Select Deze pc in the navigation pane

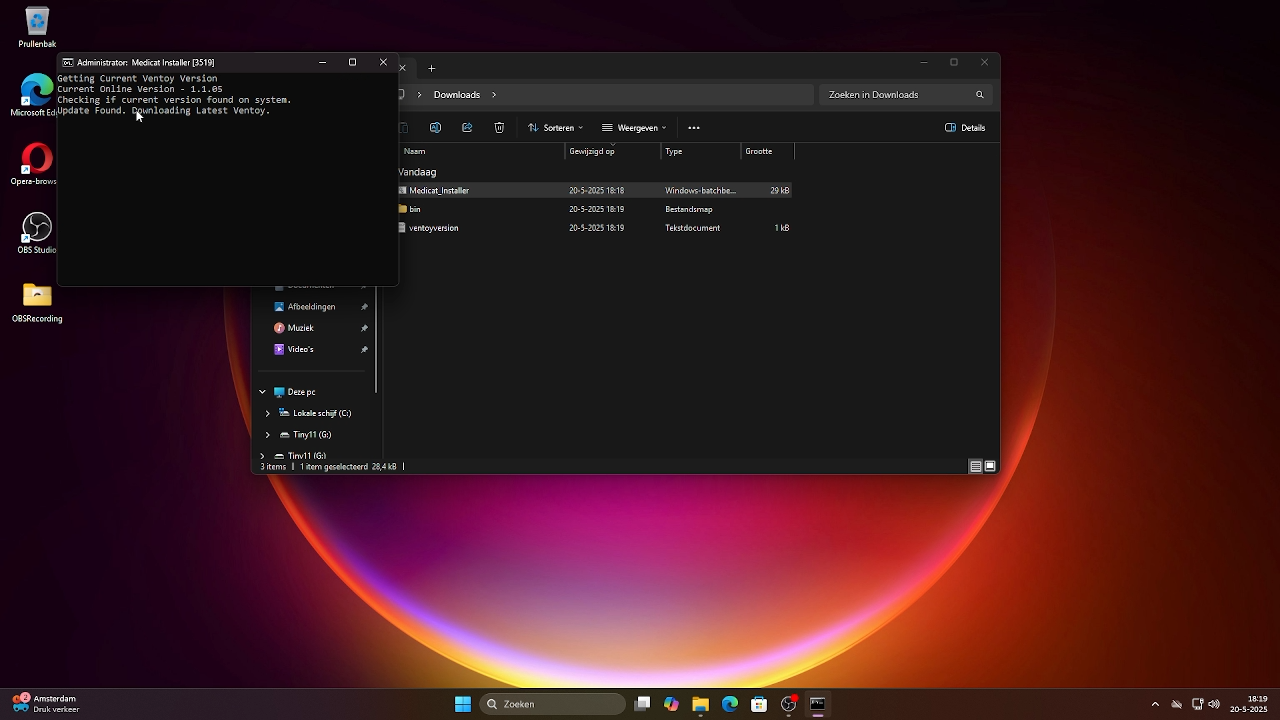(301, 392)
